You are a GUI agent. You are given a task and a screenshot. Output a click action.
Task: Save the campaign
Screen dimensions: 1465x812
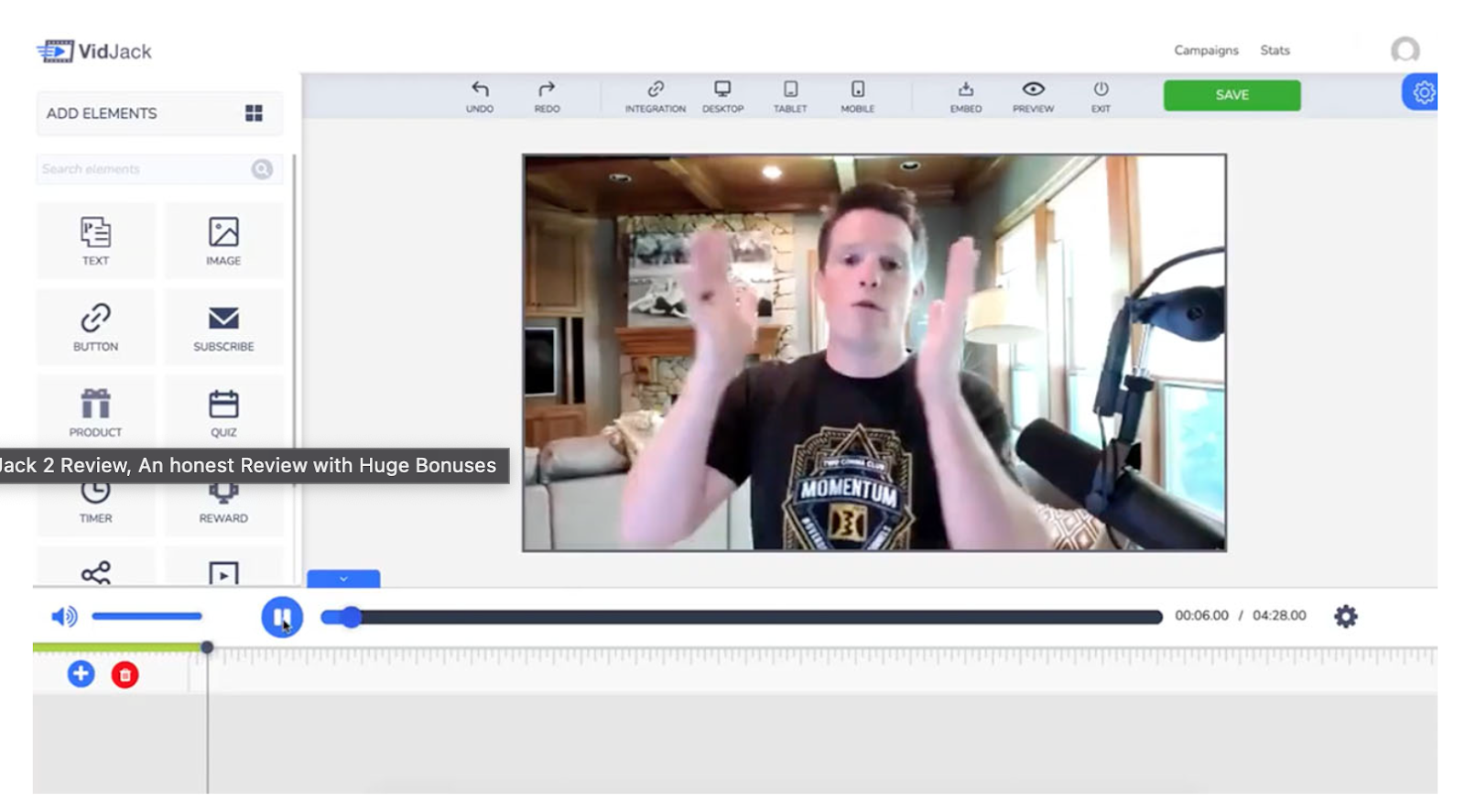(1232, 95)
